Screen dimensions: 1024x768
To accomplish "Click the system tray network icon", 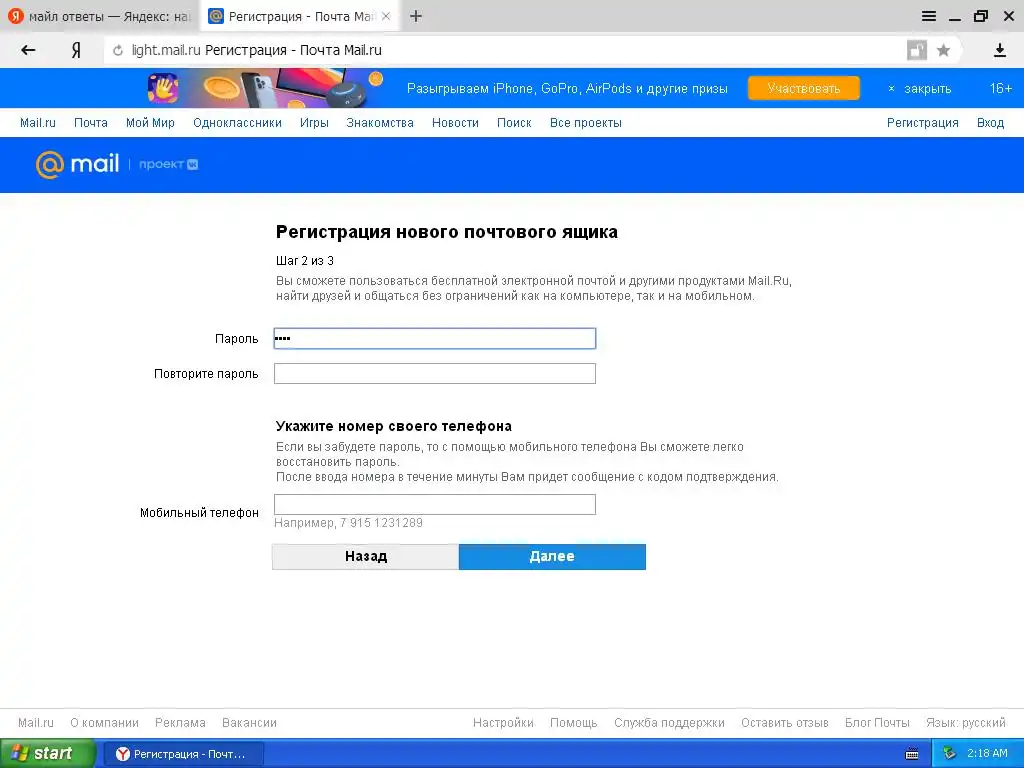I will click(949, 754).
